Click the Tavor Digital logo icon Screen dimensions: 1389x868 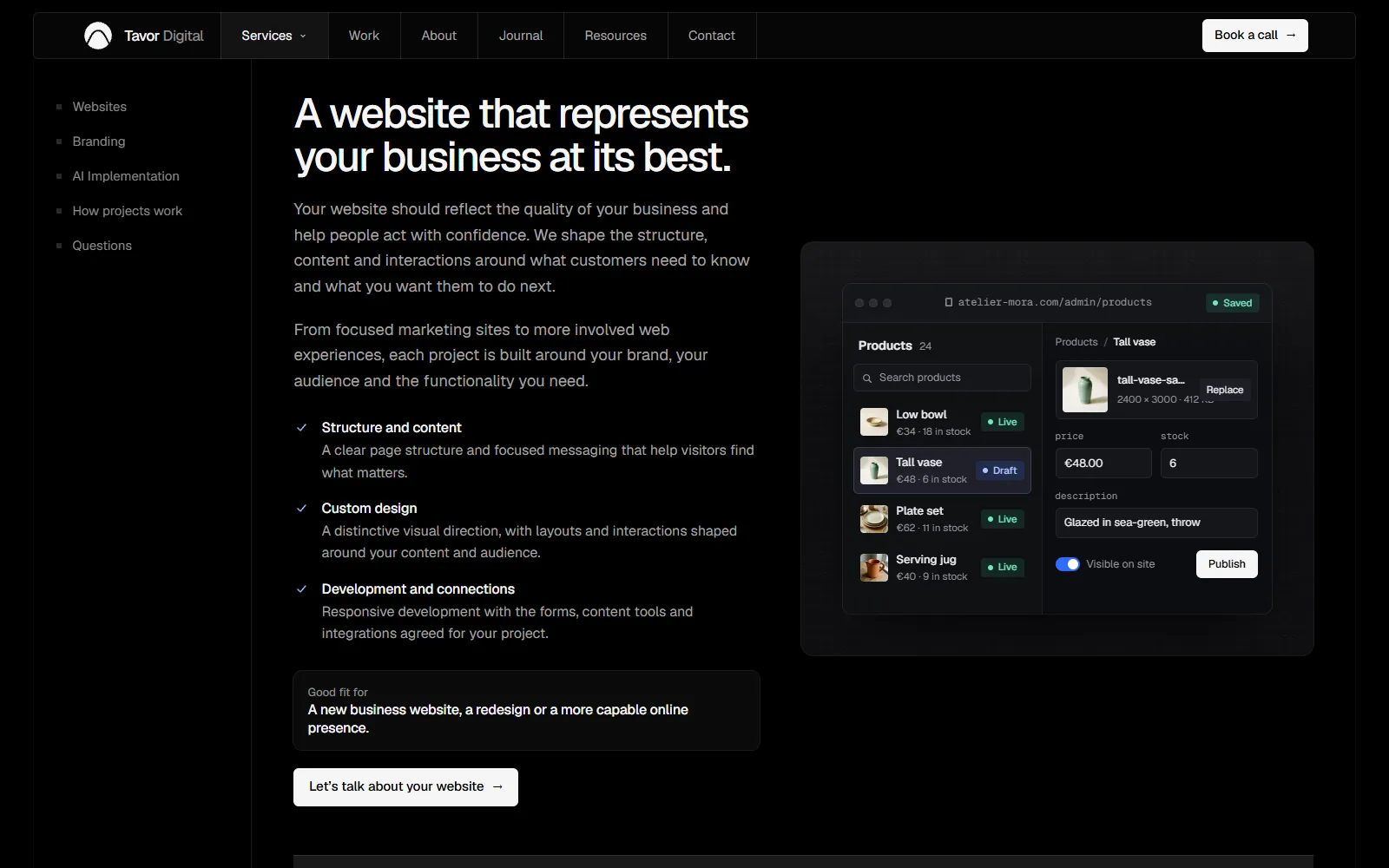98,36
